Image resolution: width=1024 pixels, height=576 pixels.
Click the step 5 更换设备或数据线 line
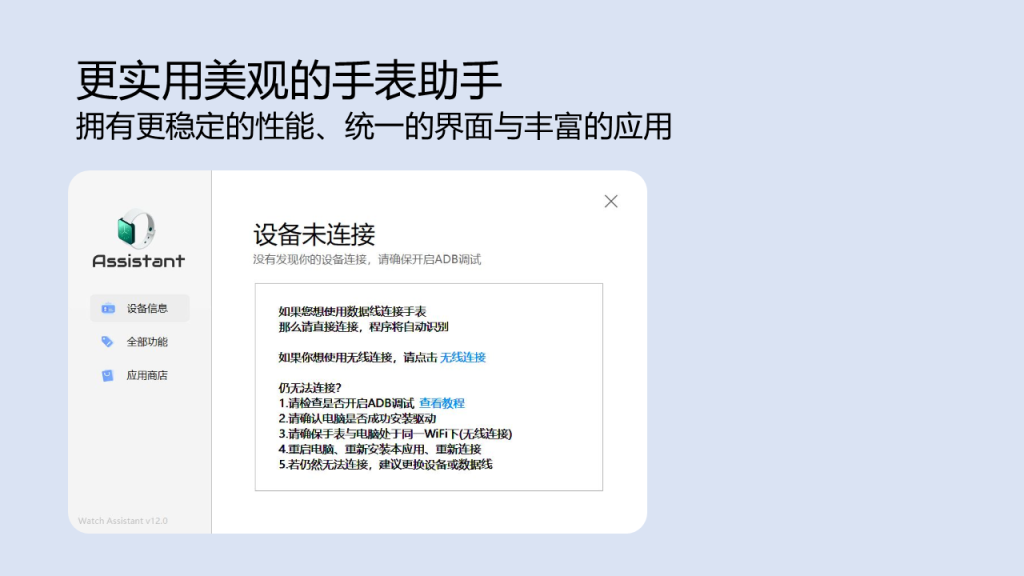[x=385, y=464]
